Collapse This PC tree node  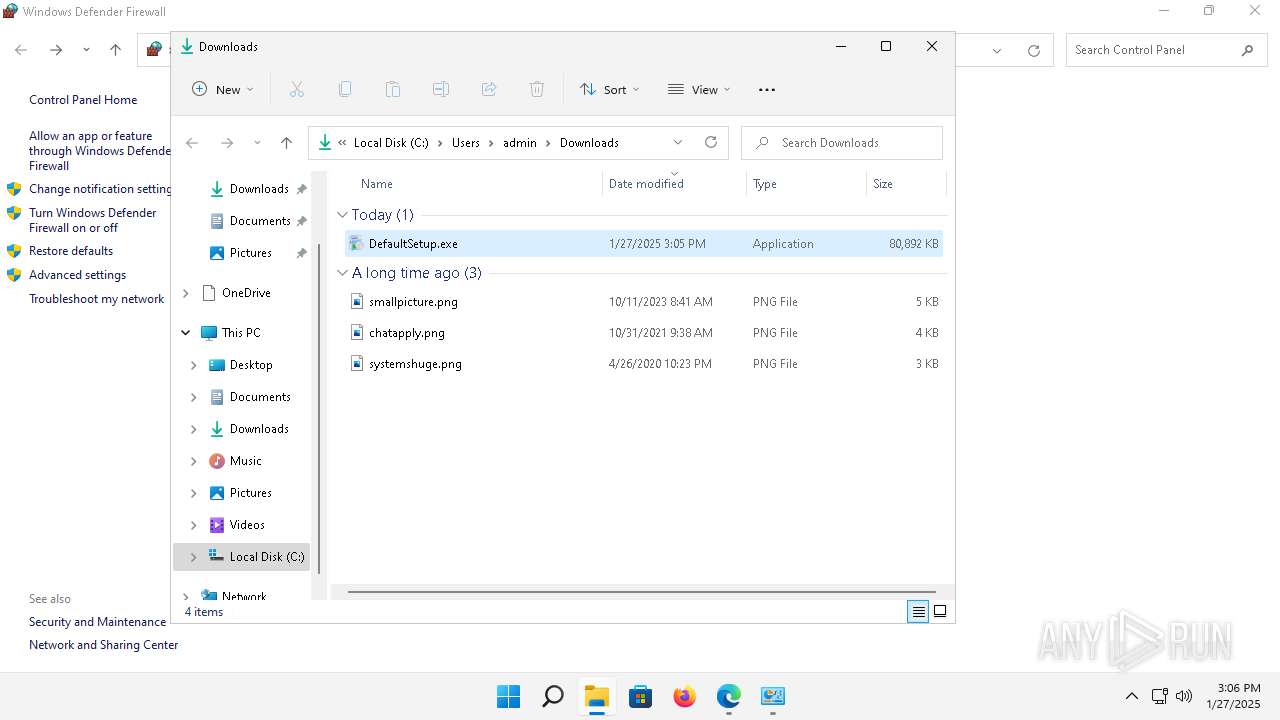(x=186, y=333)
